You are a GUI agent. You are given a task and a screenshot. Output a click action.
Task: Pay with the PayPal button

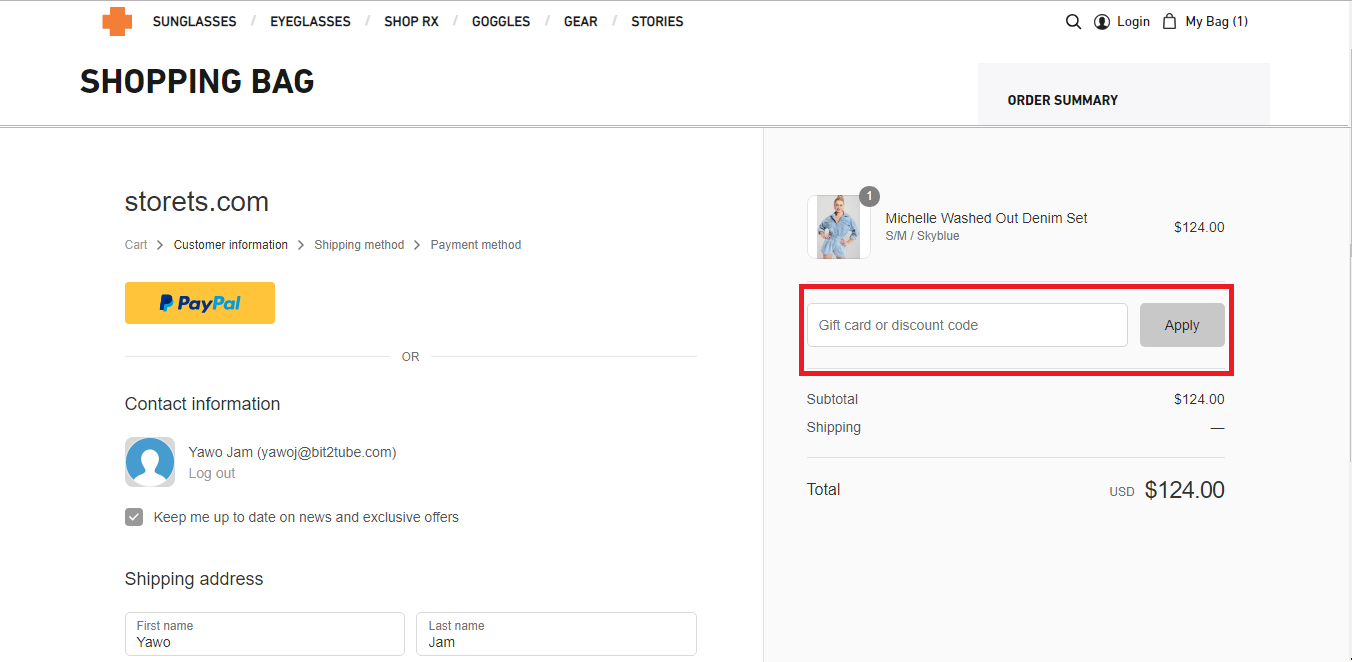click(x=200, y=303)
